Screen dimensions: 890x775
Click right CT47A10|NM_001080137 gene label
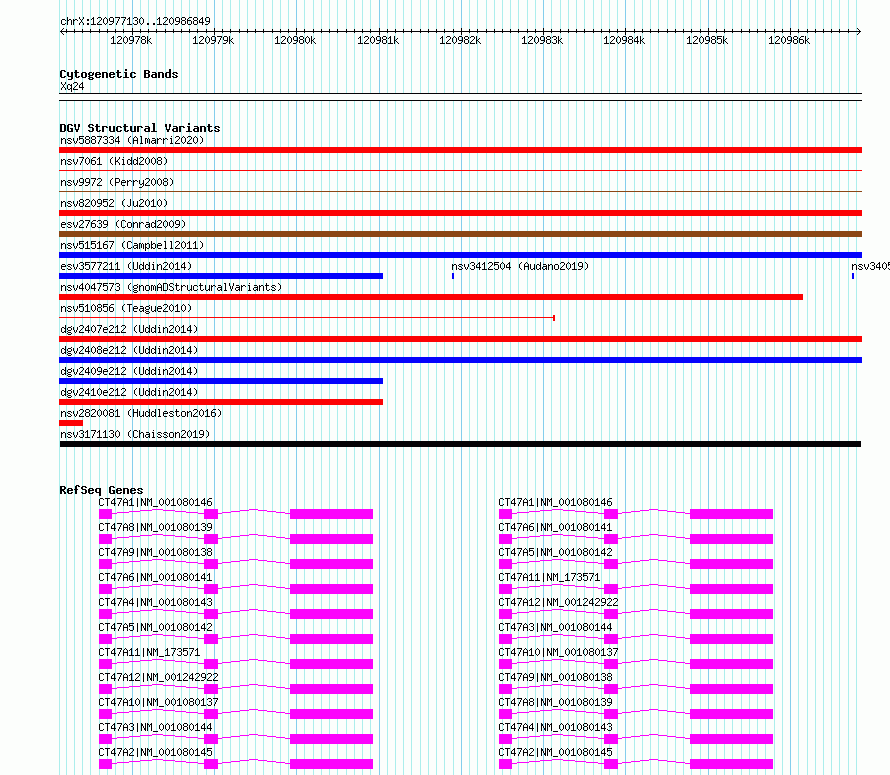click(558, 652)
